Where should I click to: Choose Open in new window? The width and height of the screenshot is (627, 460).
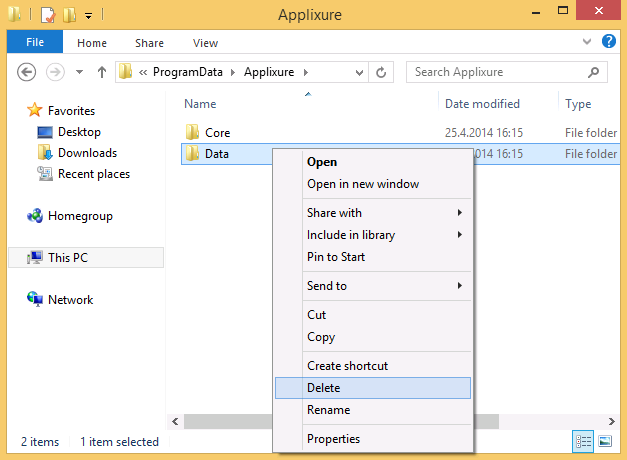pyautogui.click(x=373, y=184)
